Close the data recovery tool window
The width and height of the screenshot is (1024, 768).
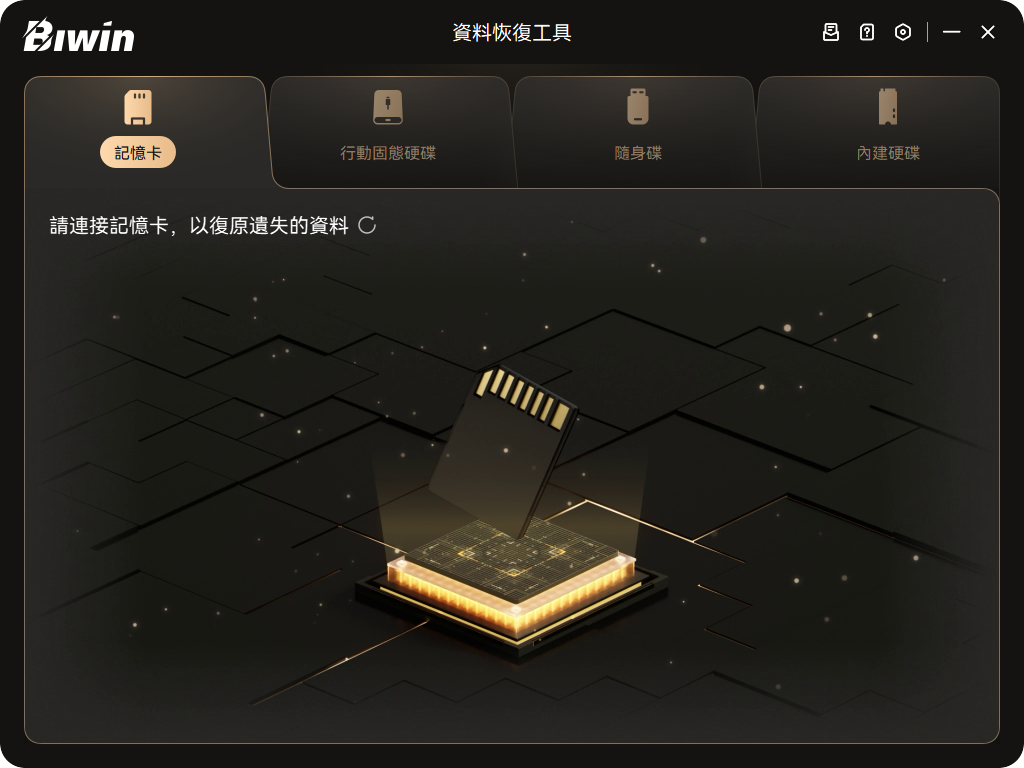coord(987,32)
